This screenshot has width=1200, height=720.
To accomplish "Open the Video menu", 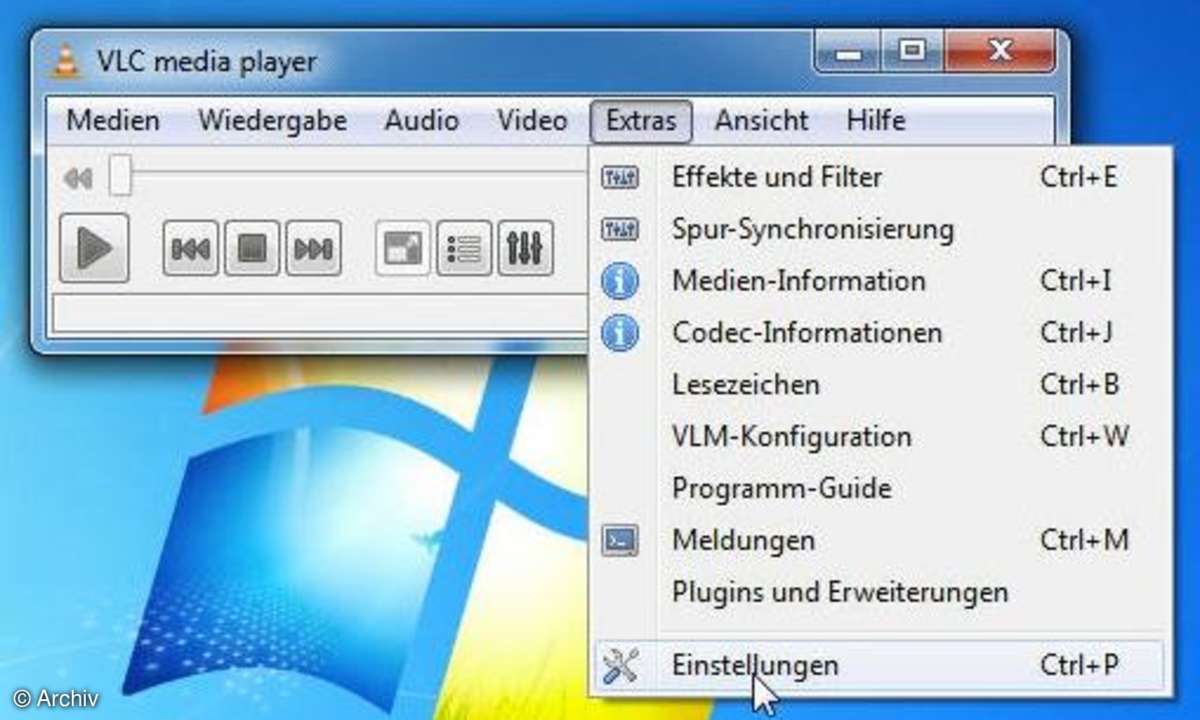I will tap(533, 121).
